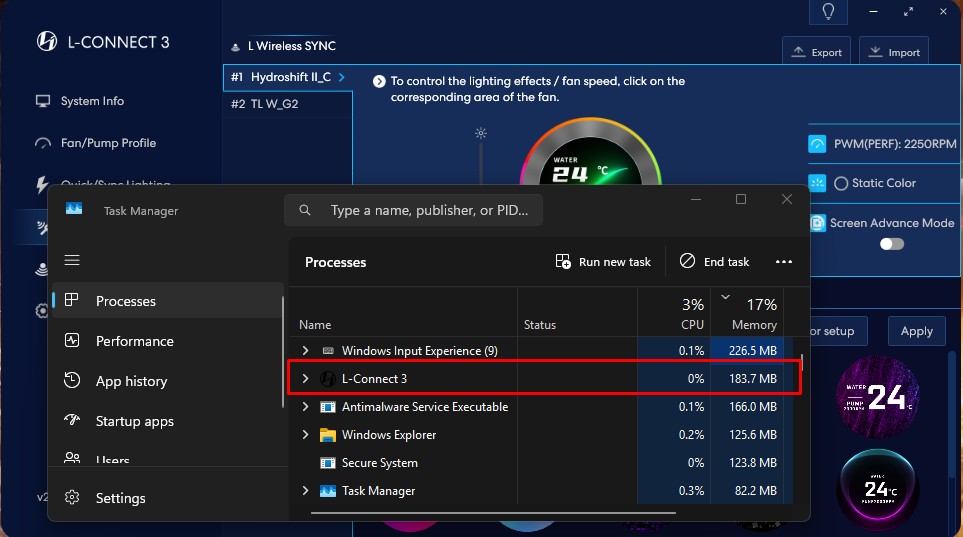
Task: Open Startup apps tab in Task Manager
Action: click(168, 421)
